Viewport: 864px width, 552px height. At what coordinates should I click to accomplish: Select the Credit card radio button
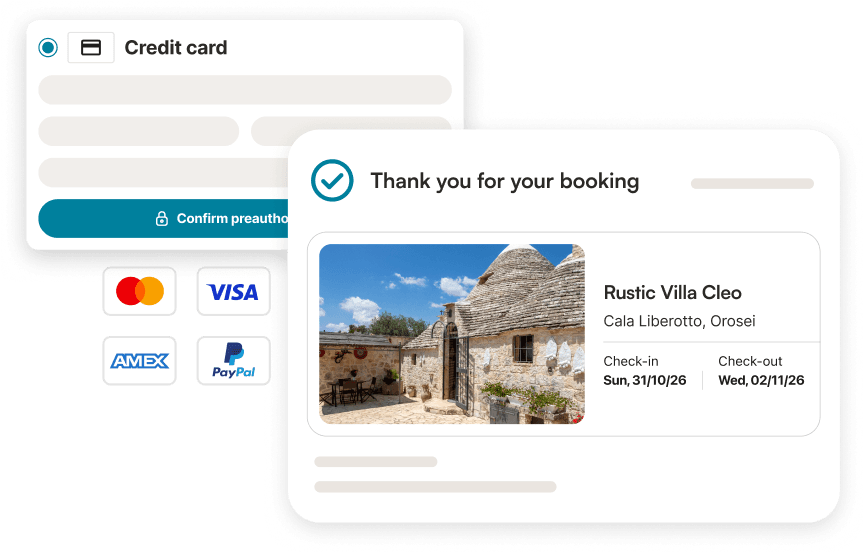[48, 47]
